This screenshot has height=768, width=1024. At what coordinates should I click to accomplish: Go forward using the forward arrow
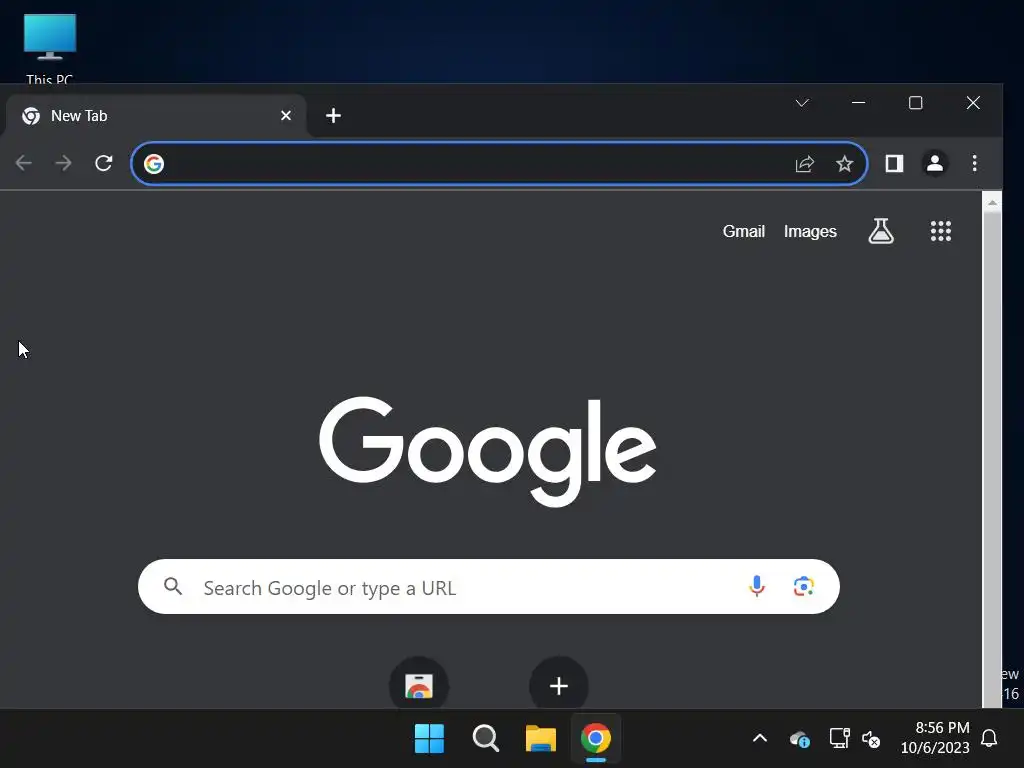point(63,163)
